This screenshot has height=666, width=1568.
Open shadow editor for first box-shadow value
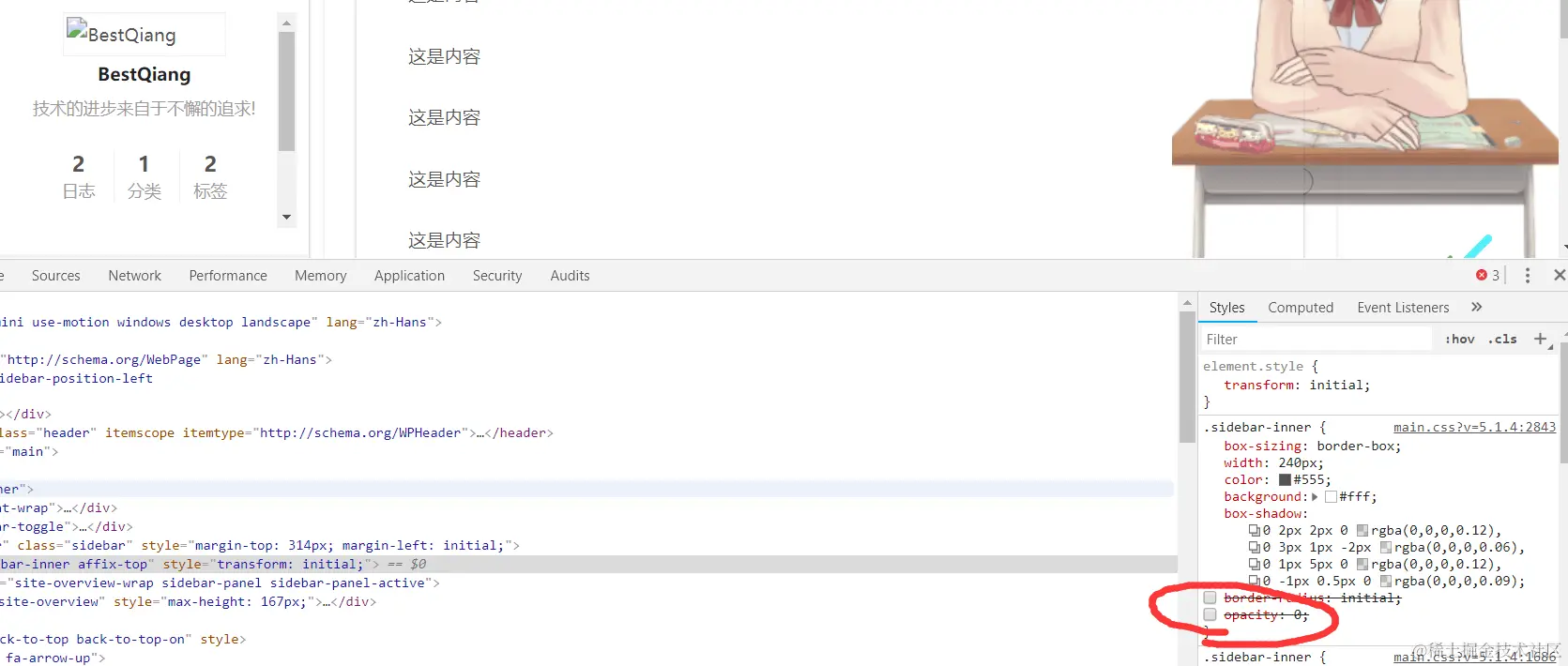1254,530
